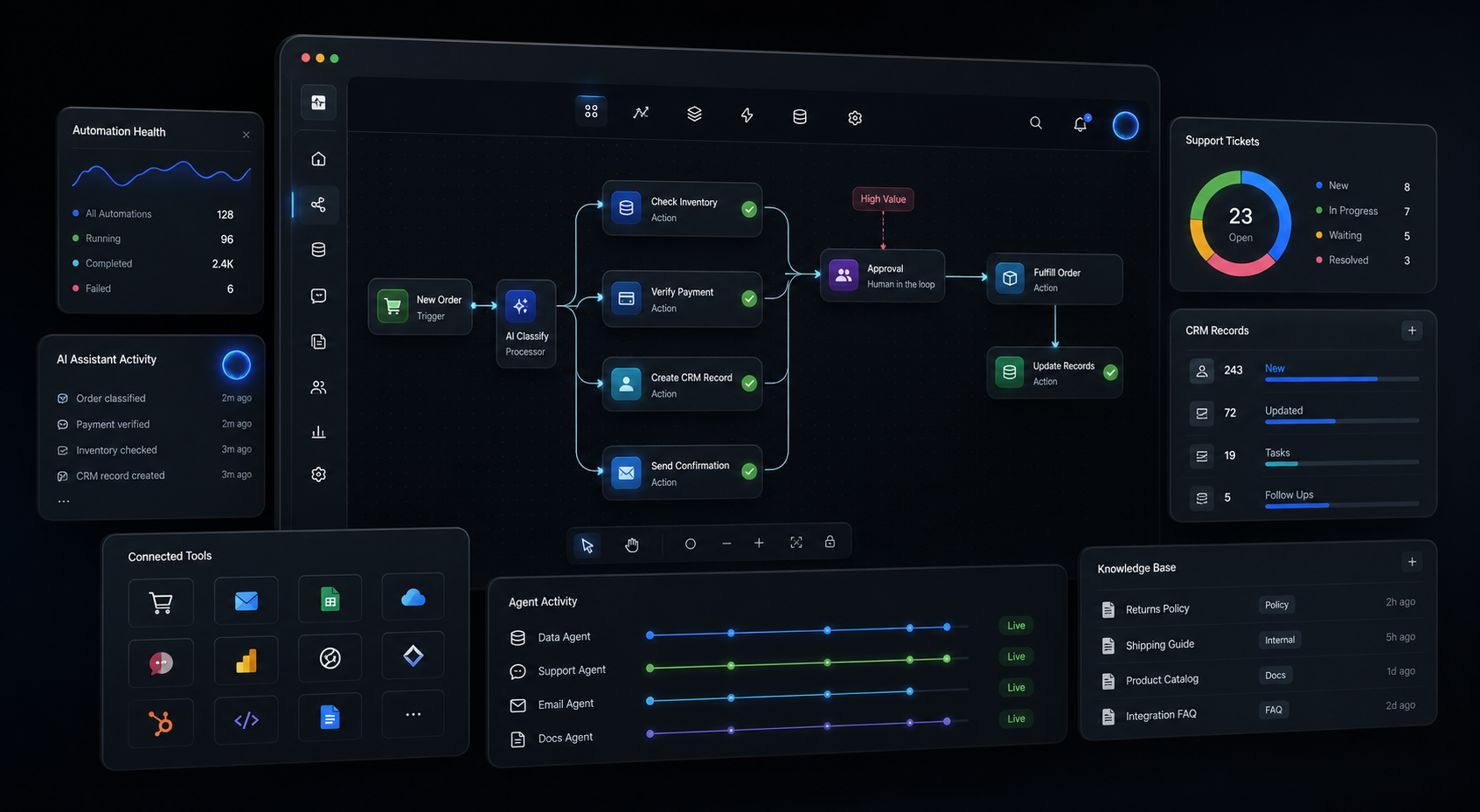Click the fit-to-screen canvas icon
The width and height of the screenshot is (1480, 812).
click(x=796, y=543)
